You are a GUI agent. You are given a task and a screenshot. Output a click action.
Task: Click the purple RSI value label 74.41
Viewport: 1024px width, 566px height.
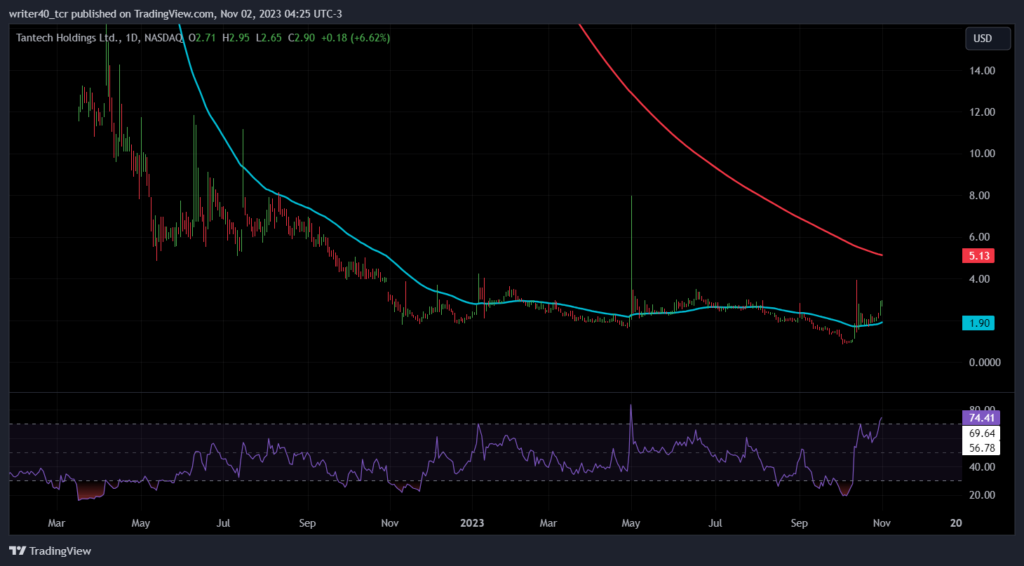(x=981, y=418)
